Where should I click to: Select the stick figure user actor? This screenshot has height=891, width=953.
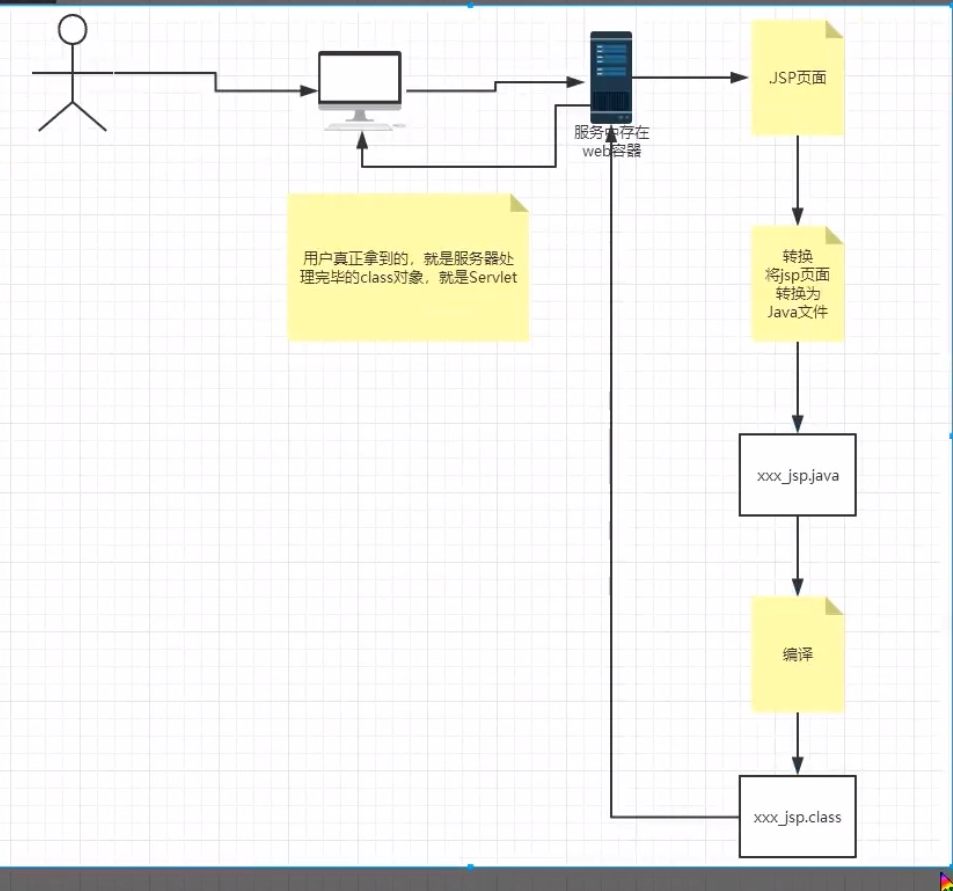72,73
